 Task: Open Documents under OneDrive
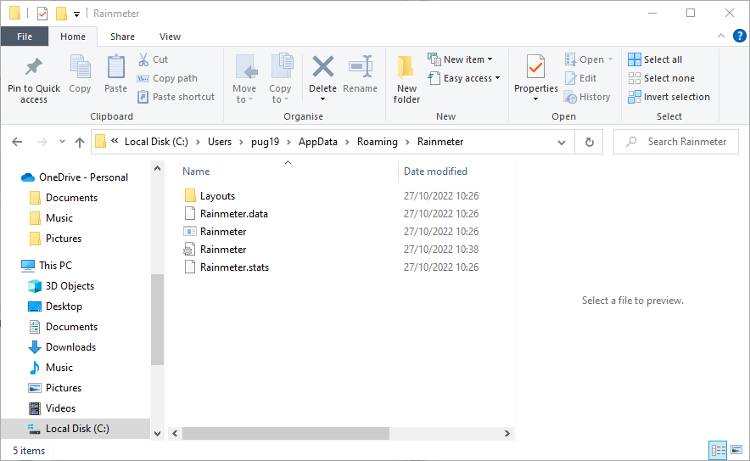click(x=71, y=198)
